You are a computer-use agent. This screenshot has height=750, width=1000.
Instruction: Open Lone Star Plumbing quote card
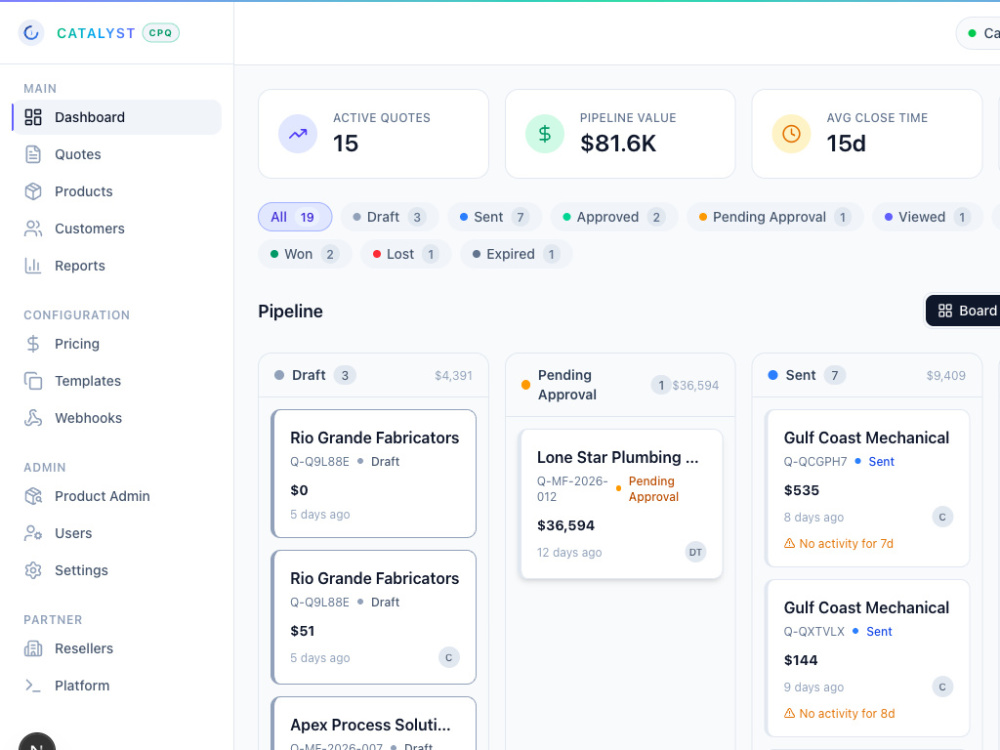tap(621, 504)
